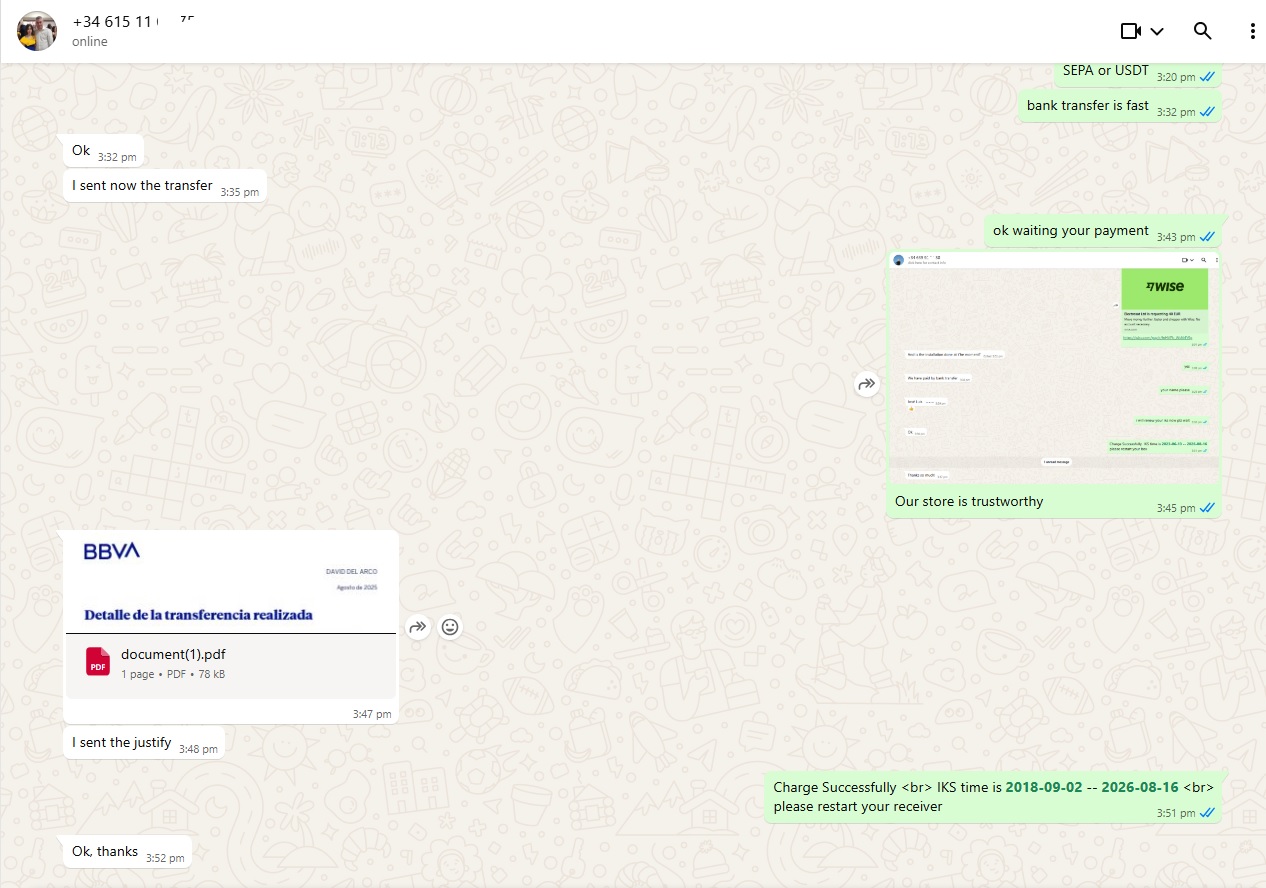Select the 'ok waiting your payment' message

coord(1070,230)
